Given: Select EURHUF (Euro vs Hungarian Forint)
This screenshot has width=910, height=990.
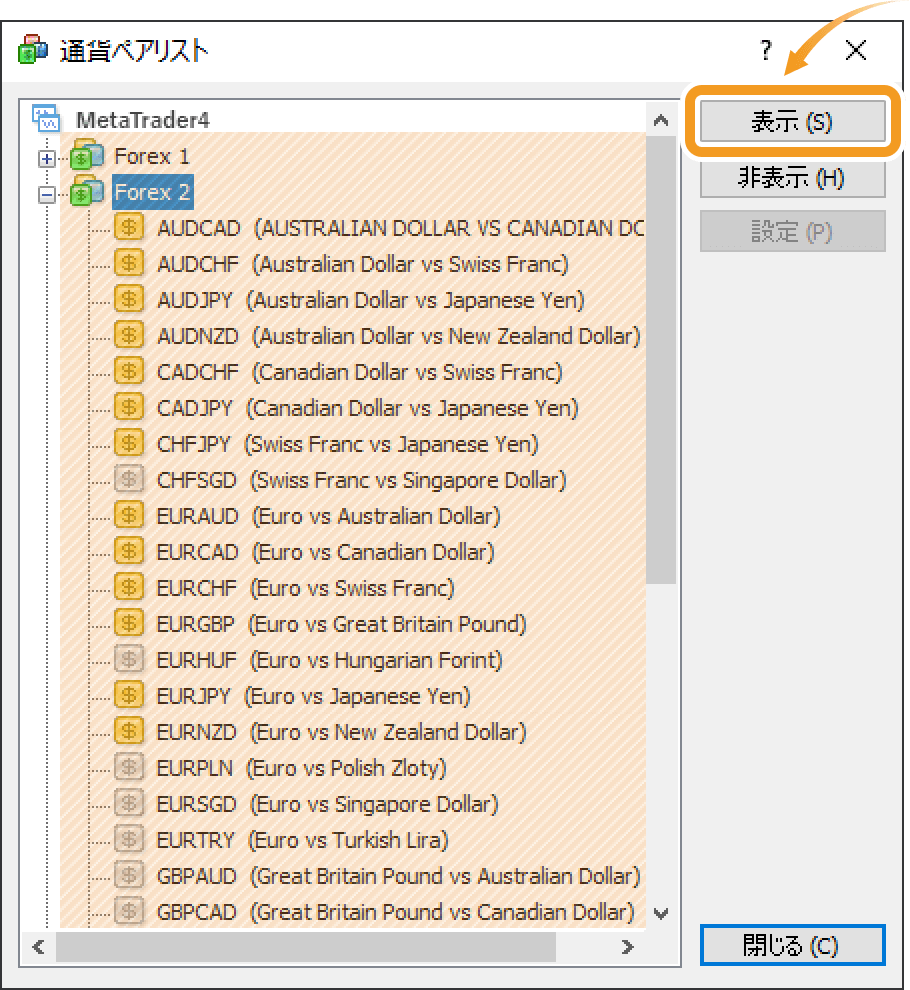Looking at the screenshot, I should click(x=330, y=660).
